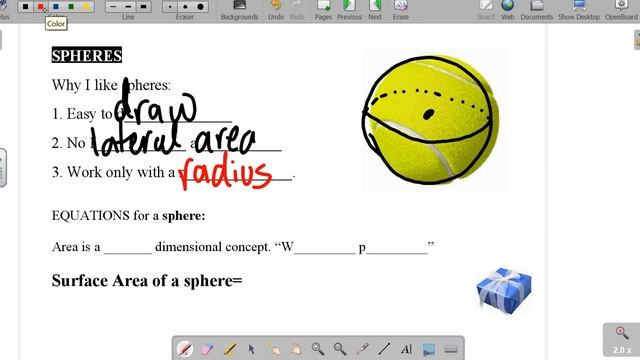The height and width of the screenshot is (360, 640).
Task: Select the Eraser tool in bottom palette
Action: tap(207, 349)
